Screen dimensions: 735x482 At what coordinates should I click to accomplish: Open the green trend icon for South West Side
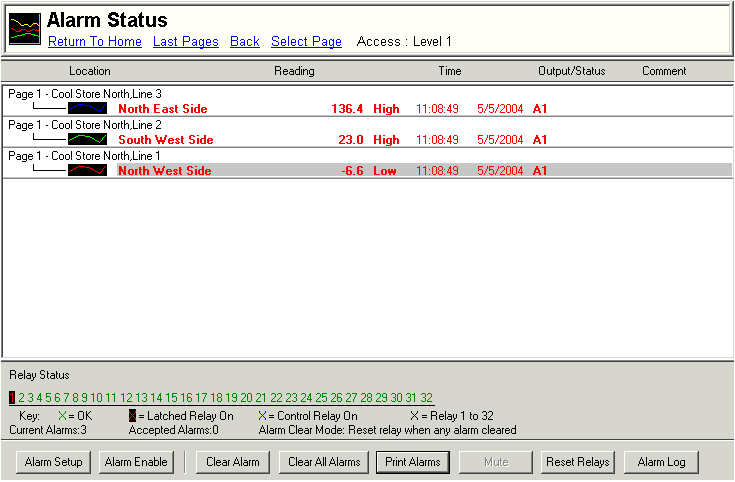tap(87, 139)
